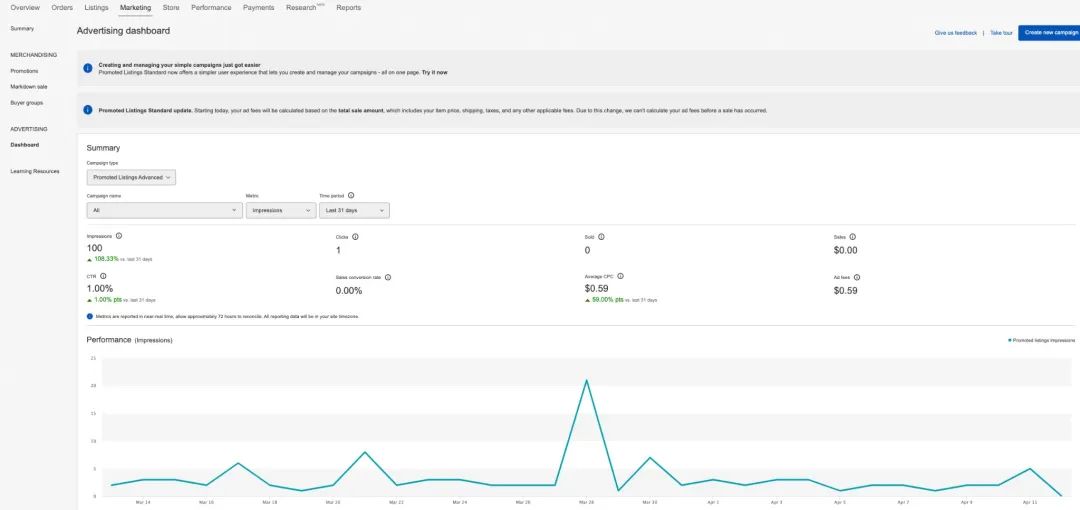Screen dimensions: 1080x510
Task: Expand the Campaign name dropdown
Action: coord(164,211)
